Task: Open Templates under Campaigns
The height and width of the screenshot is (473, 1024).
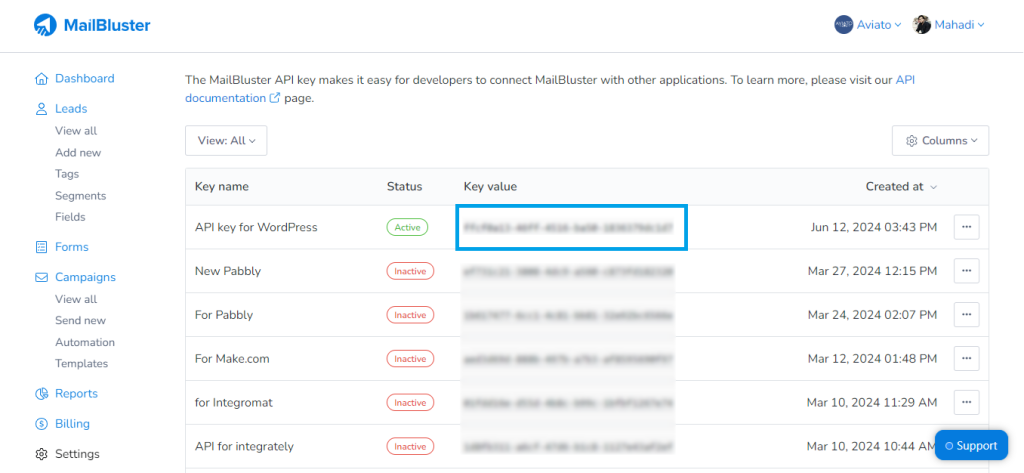Action: click(82, 364)
